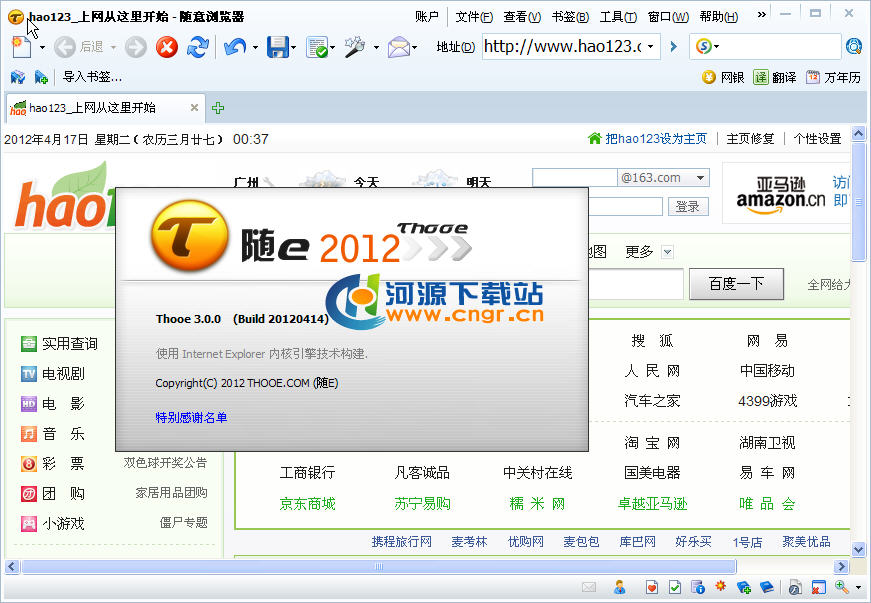Click the popup blocker icon in status bar
The height and width of the screenshot is (603, 871).
tap(819, 587)
